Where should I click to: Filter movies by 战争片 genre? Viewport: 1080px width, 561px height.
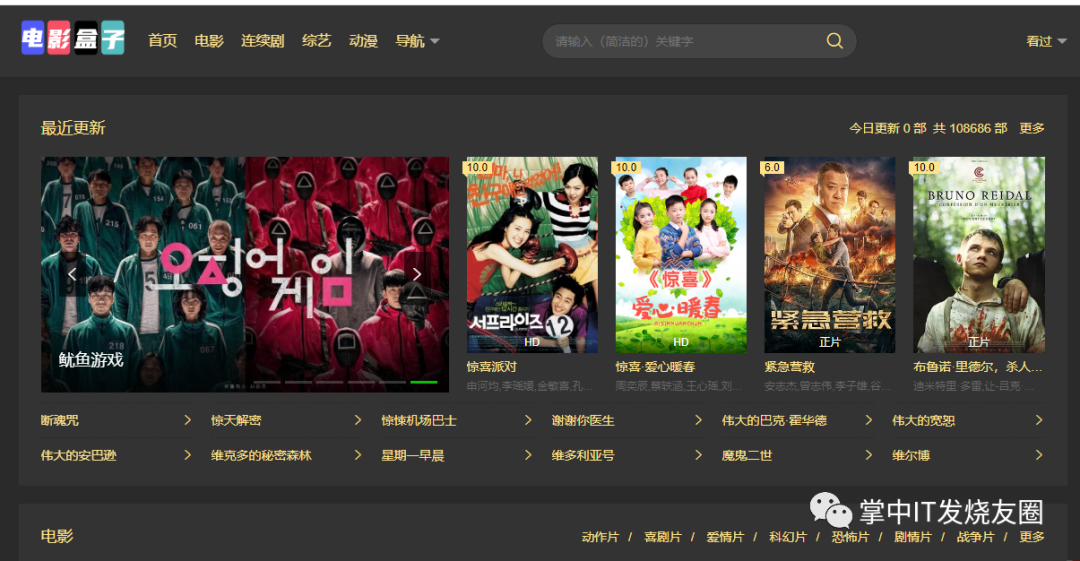(975, 537)
